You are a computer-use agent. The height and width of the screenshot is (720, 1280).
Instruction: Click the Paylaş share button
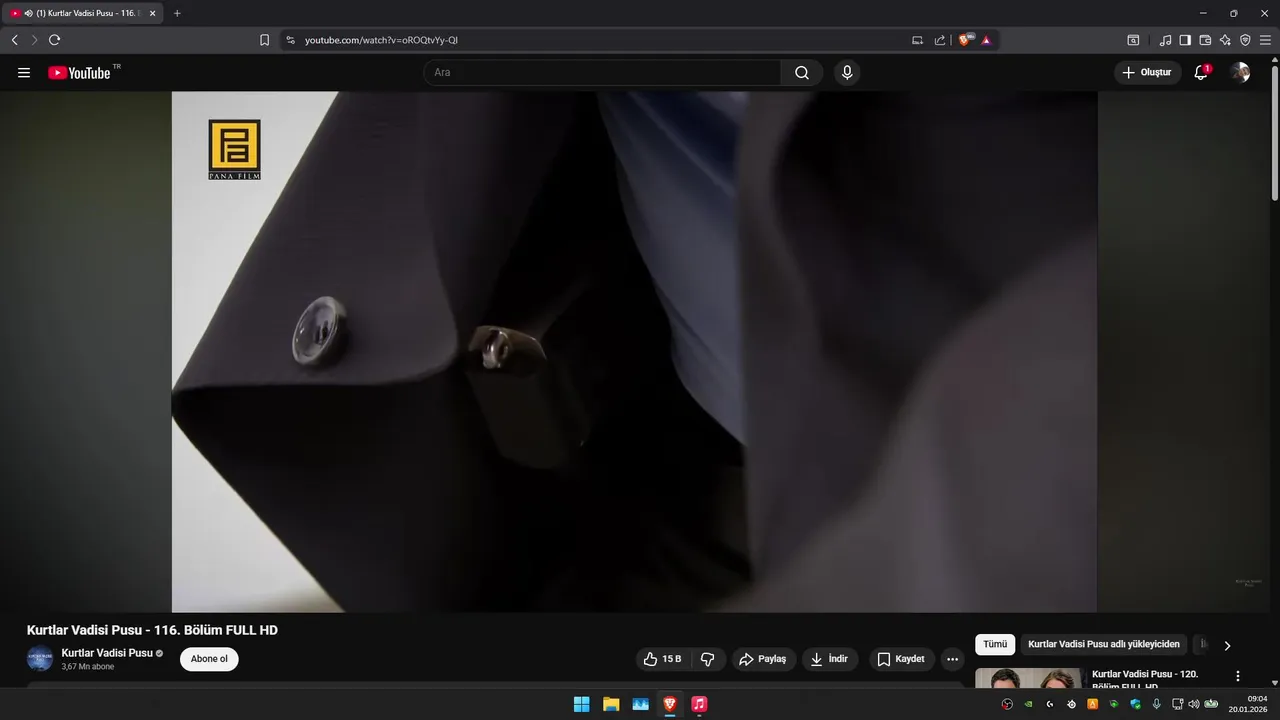click(763, 659)
